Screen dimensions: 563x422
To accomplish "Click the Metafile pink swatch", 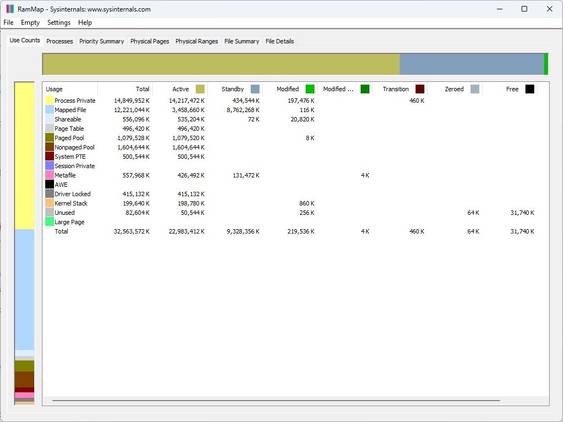I will [x=50, y=175].
